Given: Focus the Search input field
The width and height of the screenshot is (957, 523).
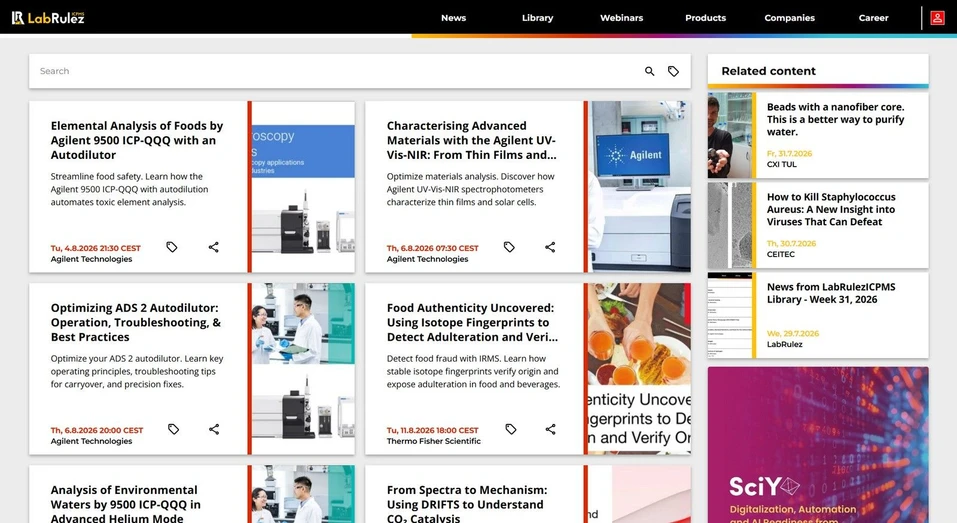Looking at the screenshot, I should [336, 71].
